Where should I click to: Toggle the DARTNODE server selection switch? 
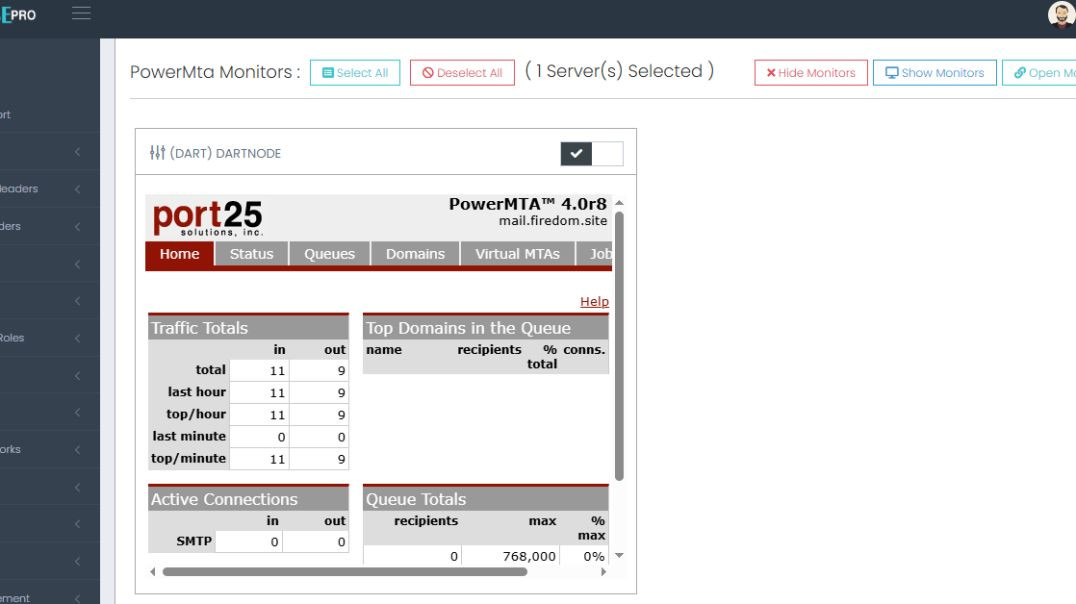click(592, 153)
